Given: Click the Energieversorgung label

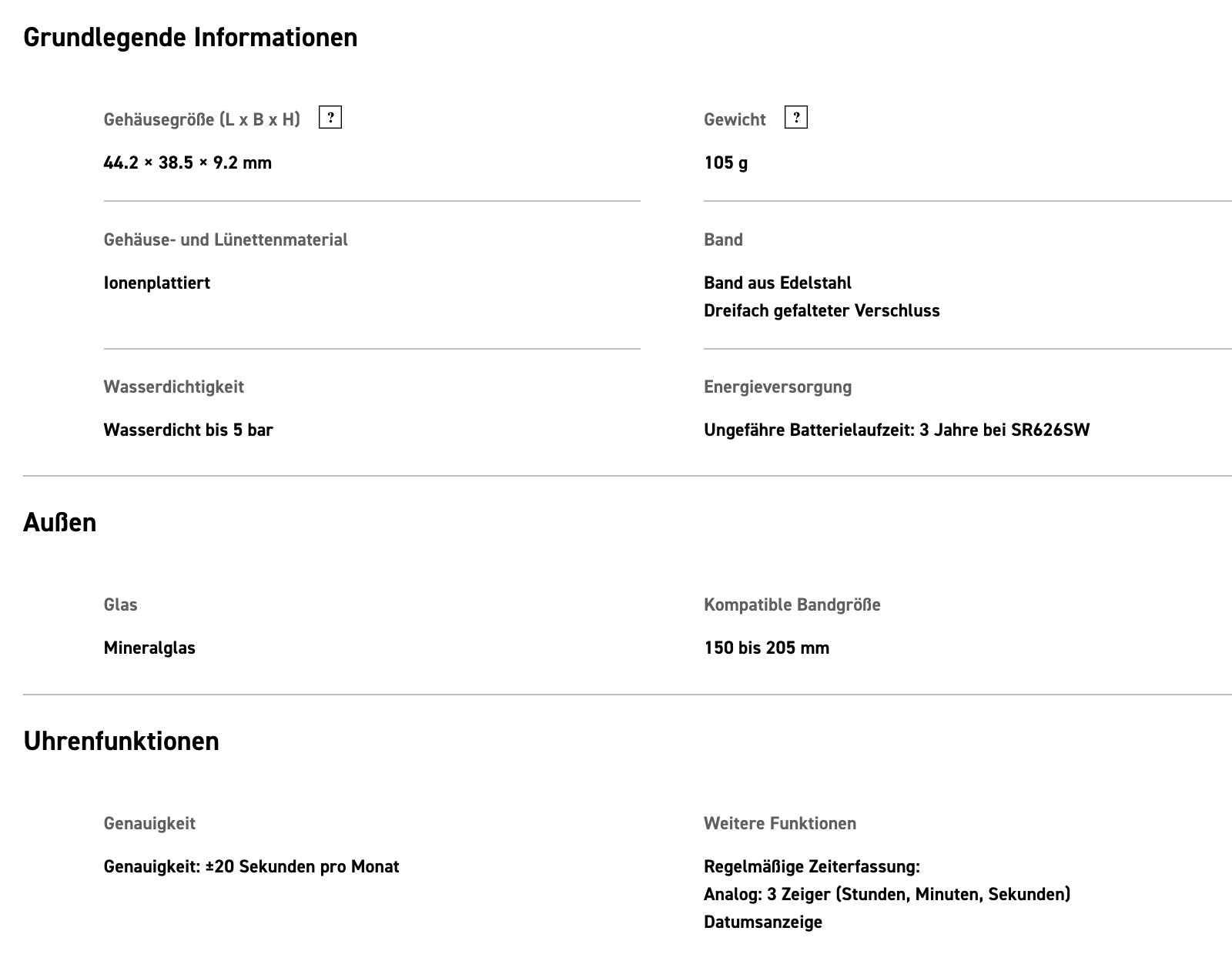Looking at the screenshot, I should (x=778, y=387).
